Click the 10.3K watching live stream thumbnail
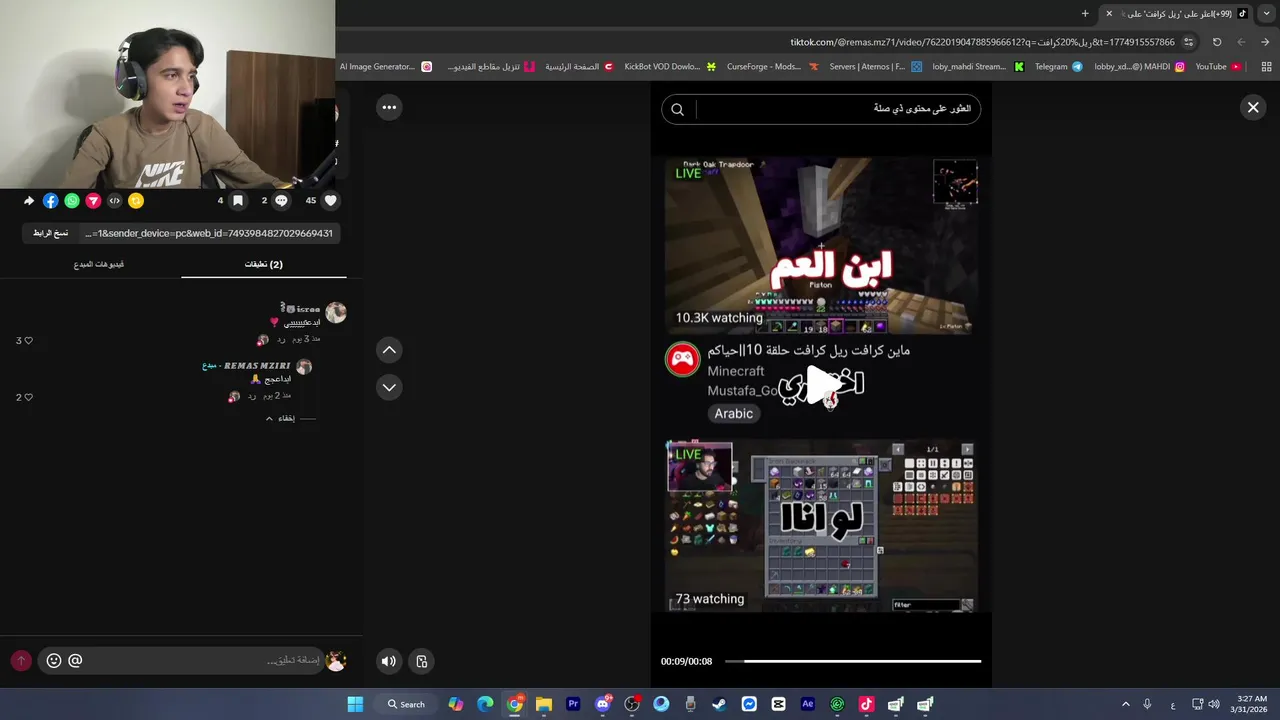This screenshot has width=1280, height=720. (x=821, y=245)
